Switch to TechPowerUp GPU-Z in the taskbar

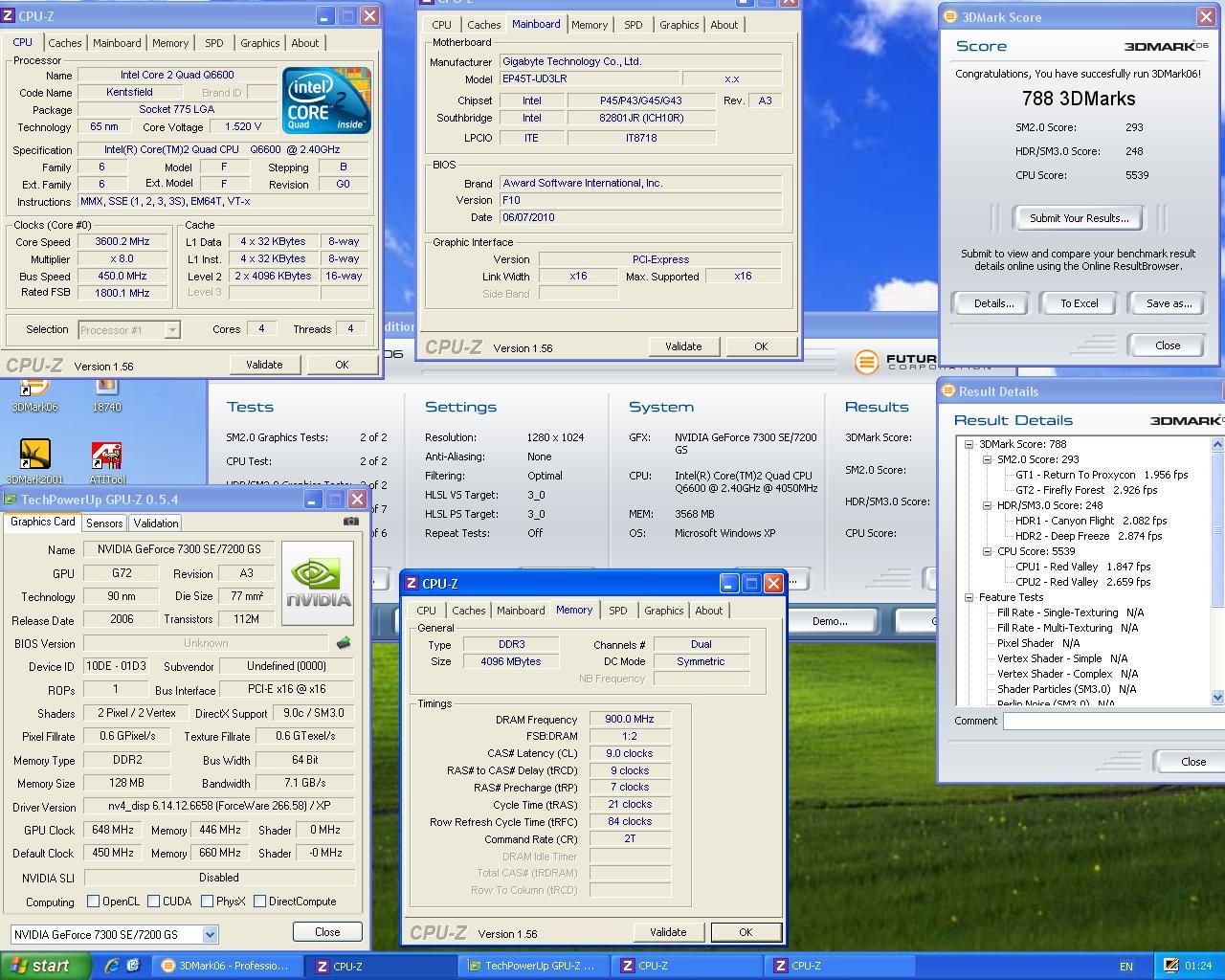tap(534, 966)
